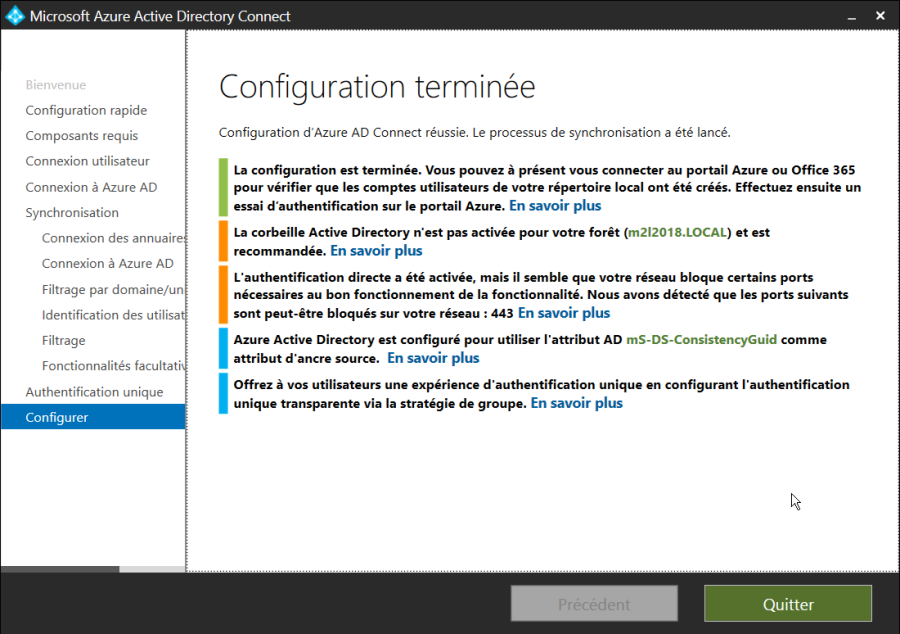This screenshot has width=900, height=634.
Task: Select Connexion des annuaires sub-step
Action: (x=113, y=238)
